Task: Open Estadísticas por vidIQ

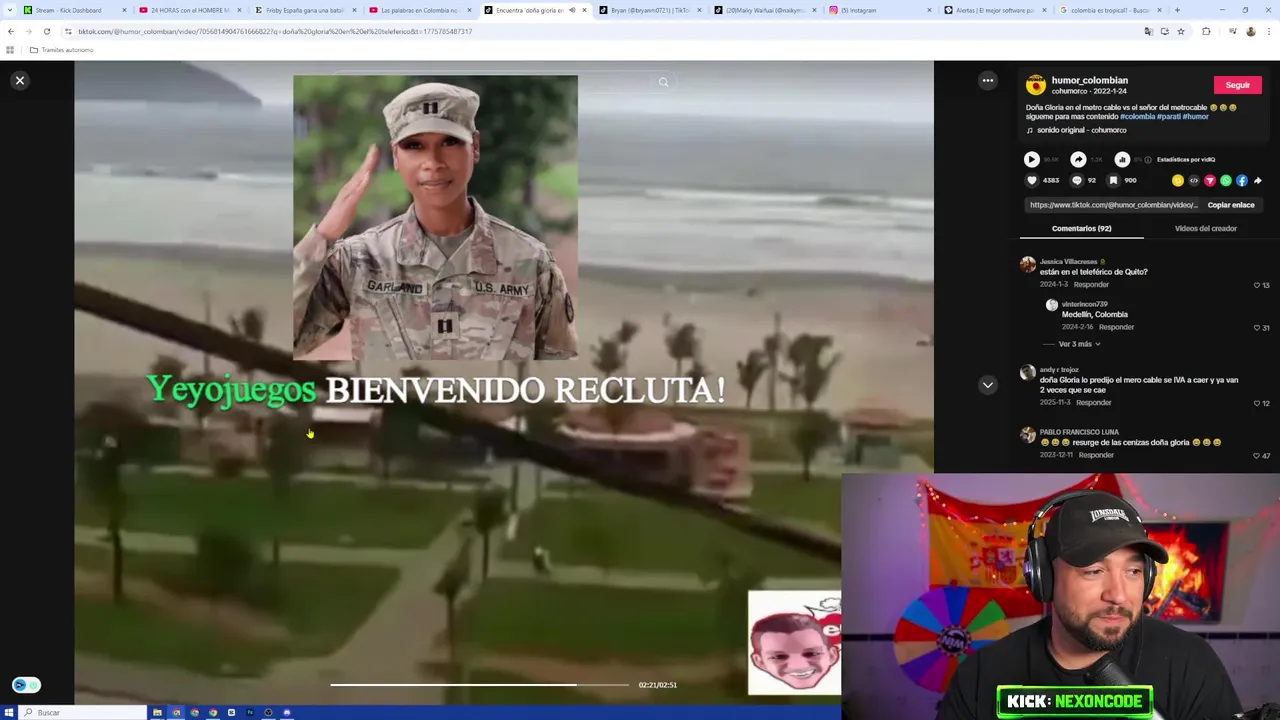Action: [x=1186, y=159]
